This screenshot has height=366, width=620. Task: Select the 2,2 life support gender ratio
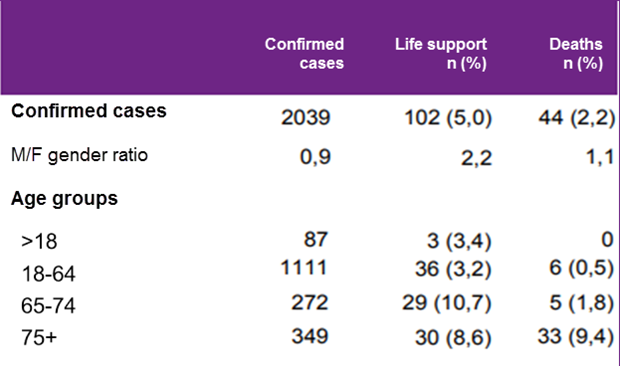point(476,158)
